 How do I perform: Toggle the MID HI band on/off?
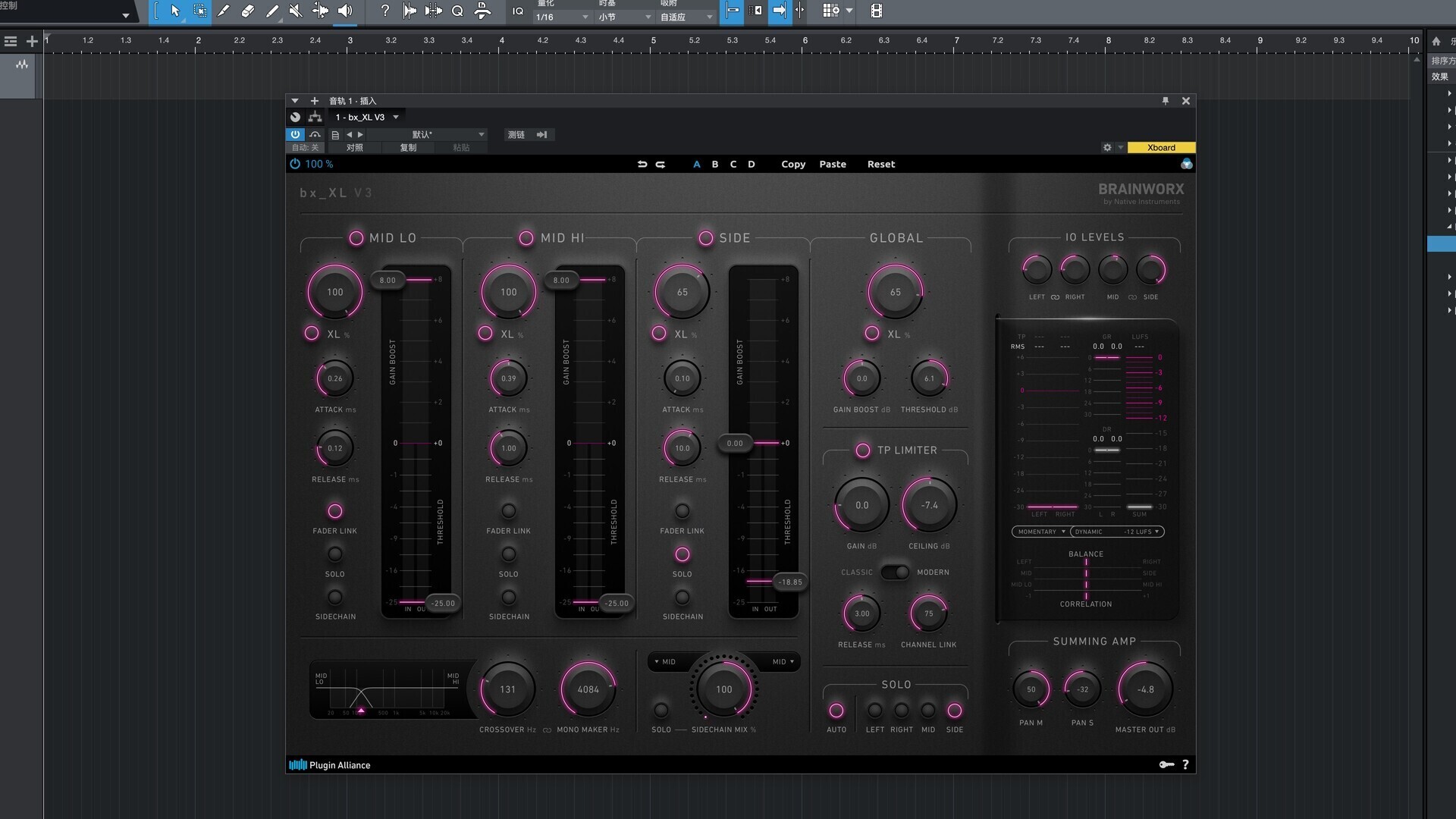click(526, 238)
